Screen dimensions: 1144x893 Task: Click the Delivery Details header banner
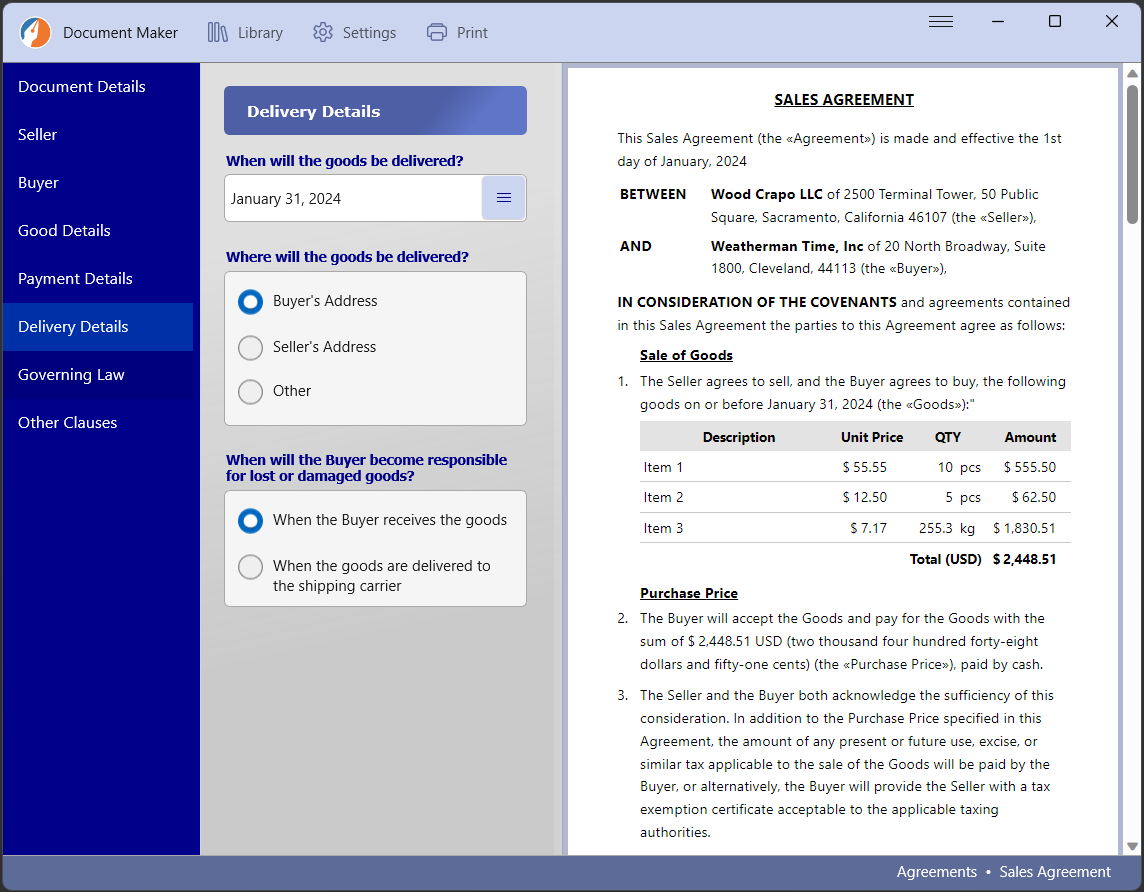375,111
